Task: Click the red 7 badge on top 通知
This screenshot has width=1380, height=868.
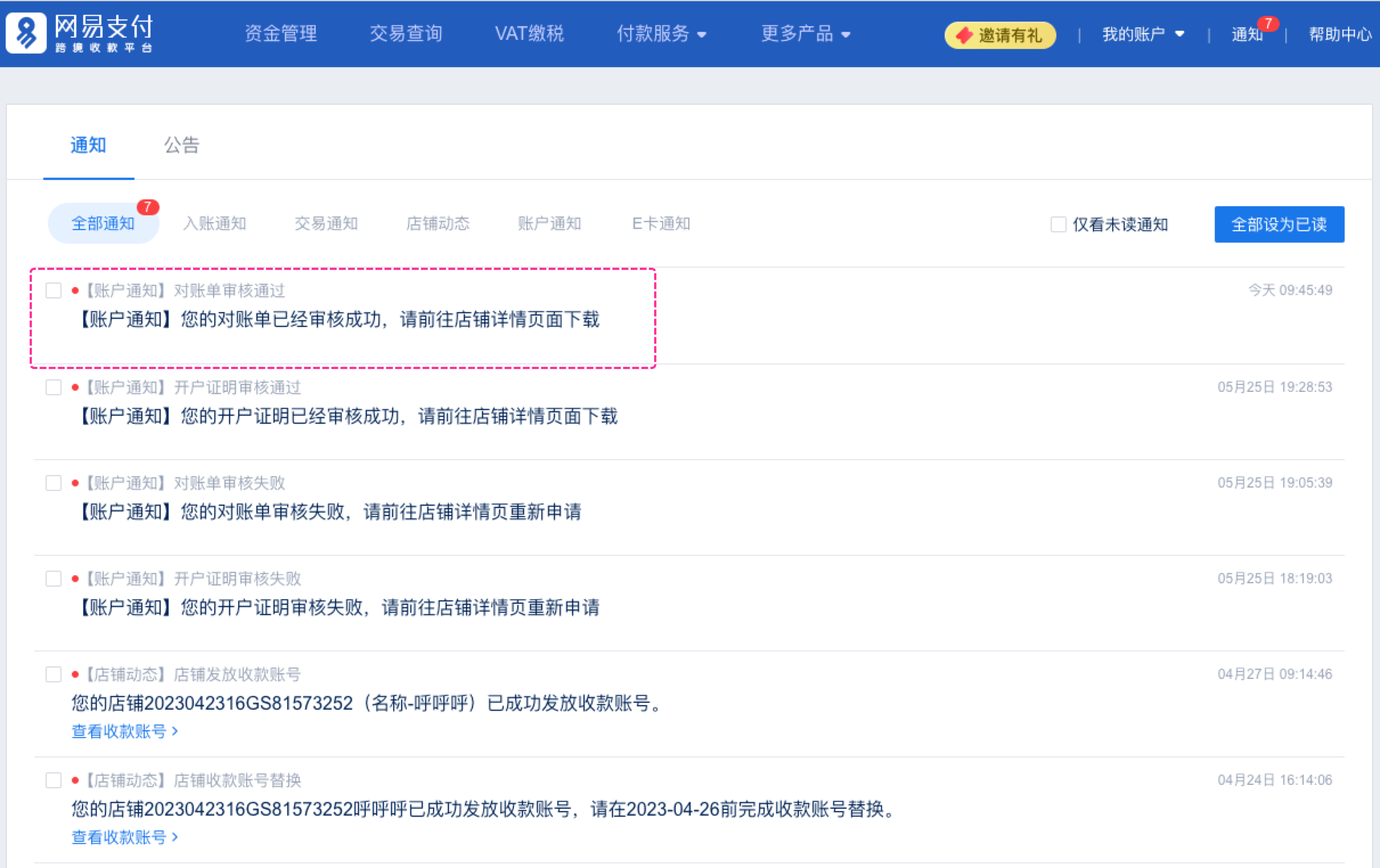Action: (1268, 23)
